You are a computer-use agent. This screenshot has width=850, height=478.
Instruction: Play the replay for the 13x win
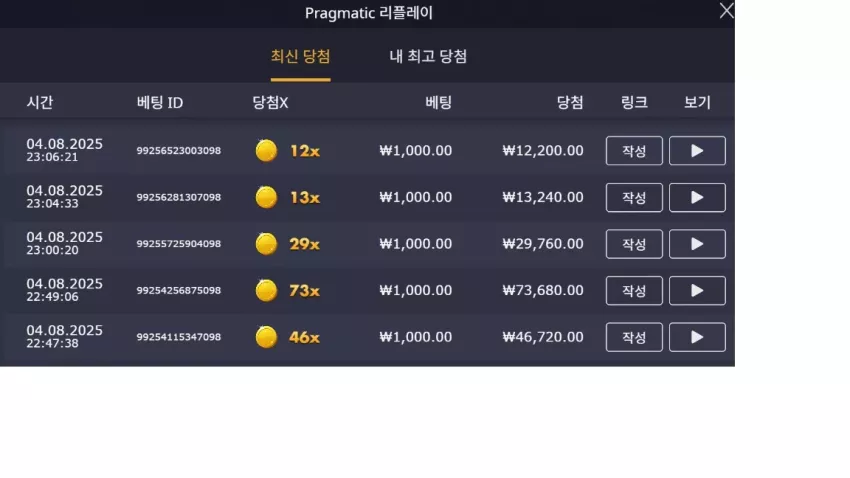click(x=697, y=197)
